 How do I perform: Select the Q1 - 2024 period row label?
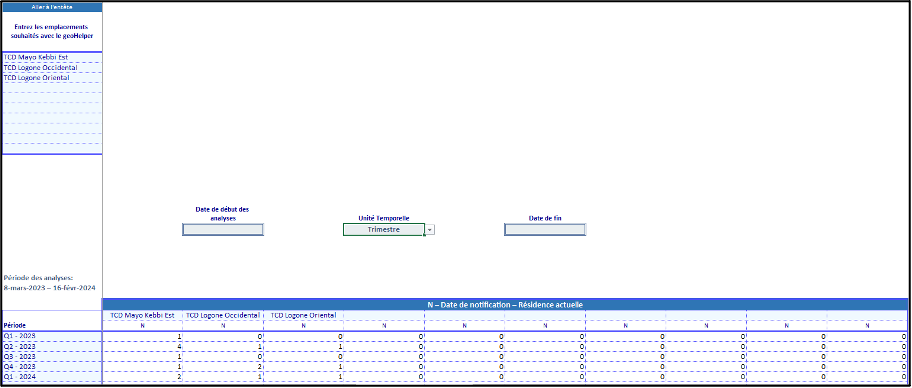52,376
